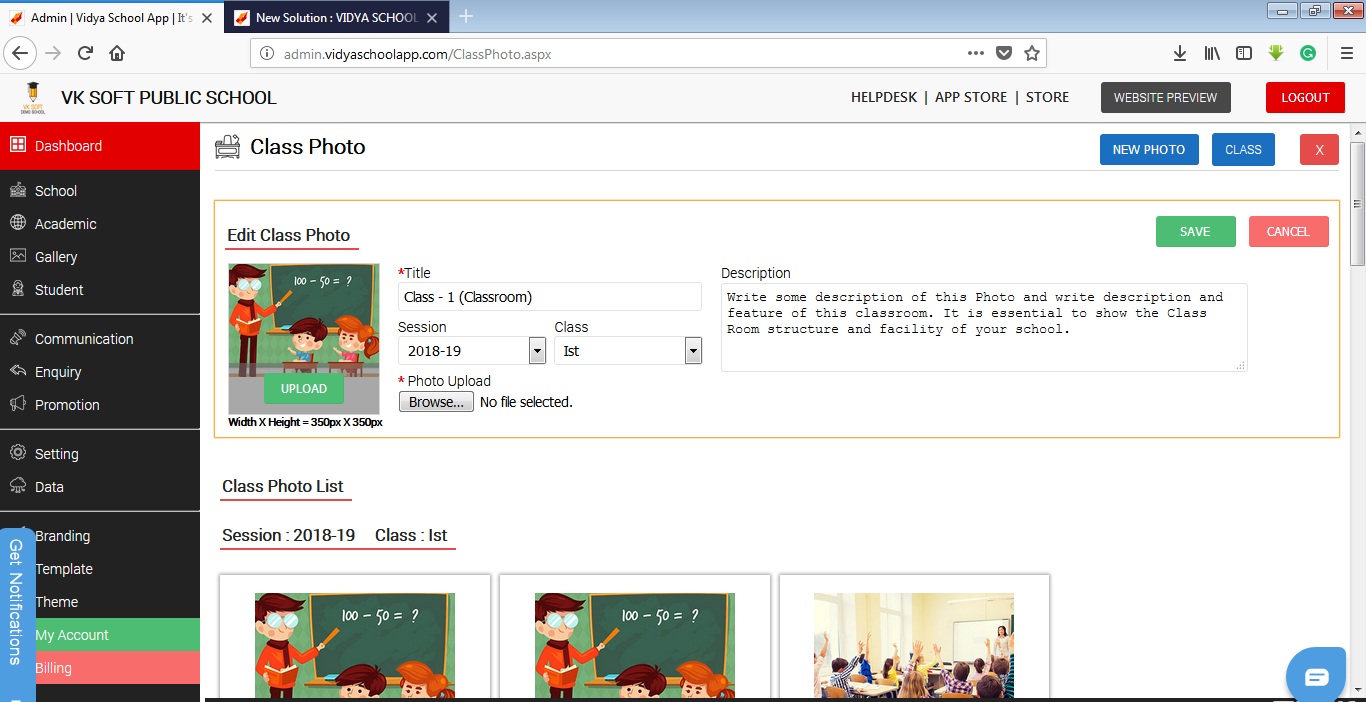This screenshot has width=1366, height=702.
Task: Click the Data cloud icon
Action: click(17, 486)
